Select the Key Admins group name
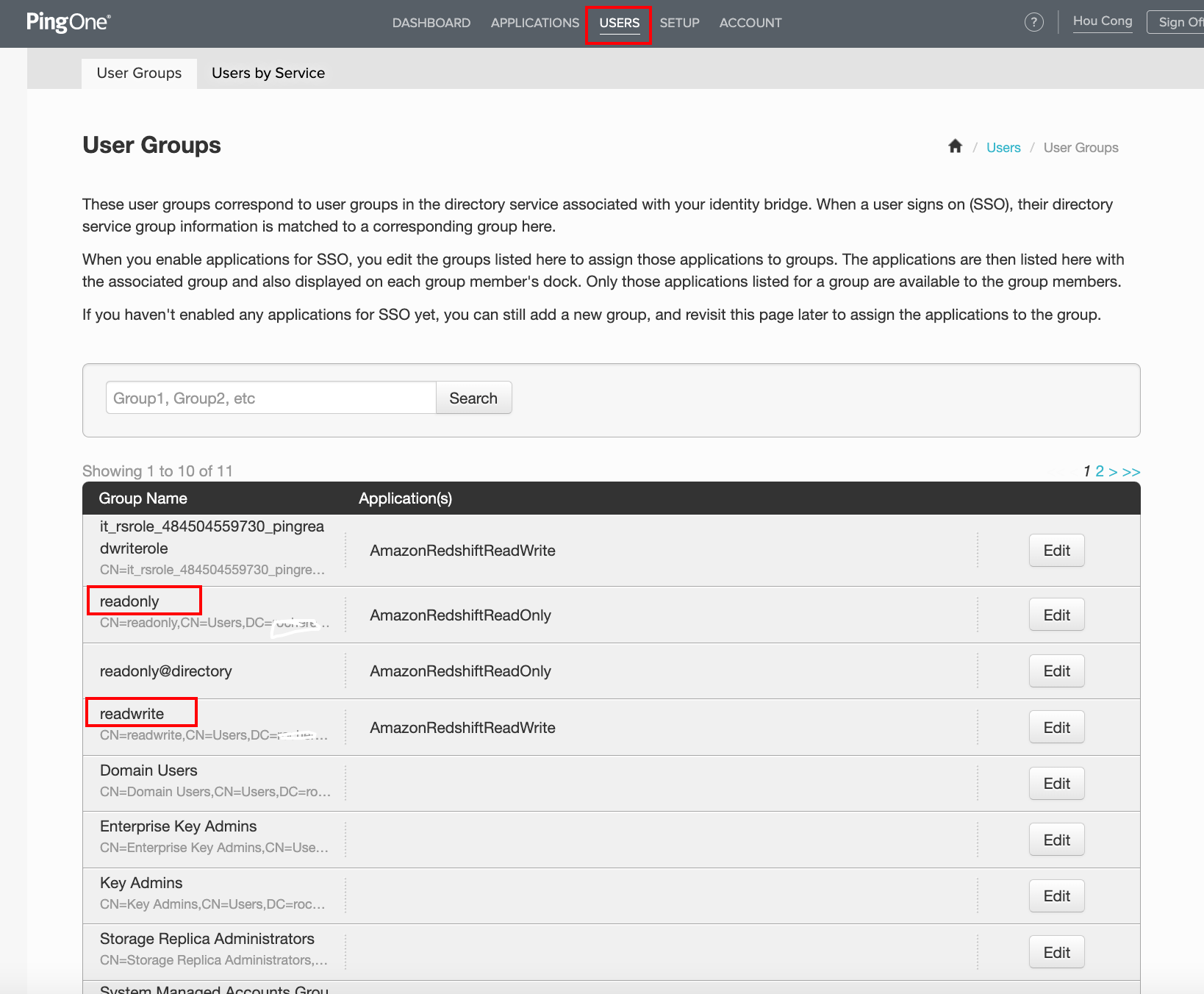 point(141,883)
